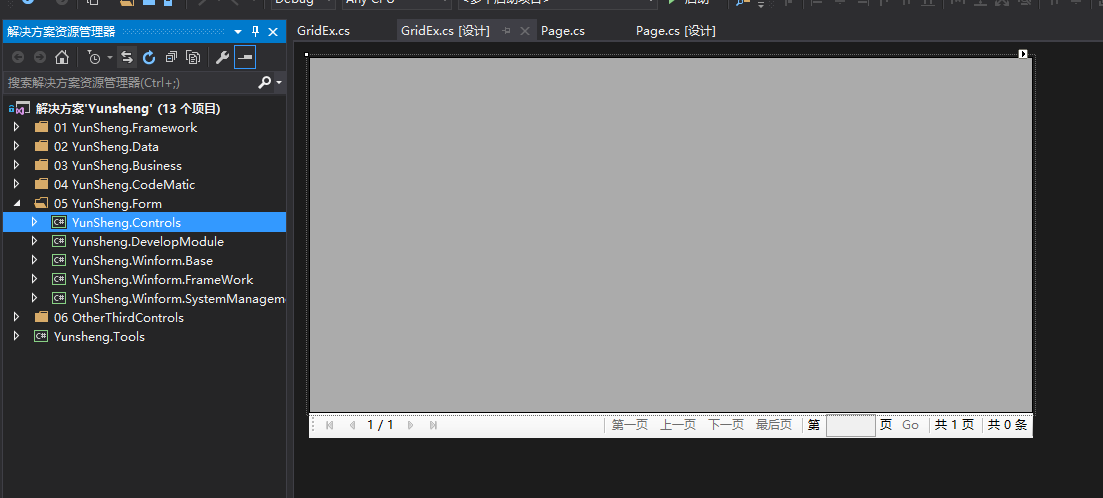The width and height of the screenshot is (1103, 498).
Task: Expand the 04 YunSheng.CodeMatic folder
Action: [17, 185]
